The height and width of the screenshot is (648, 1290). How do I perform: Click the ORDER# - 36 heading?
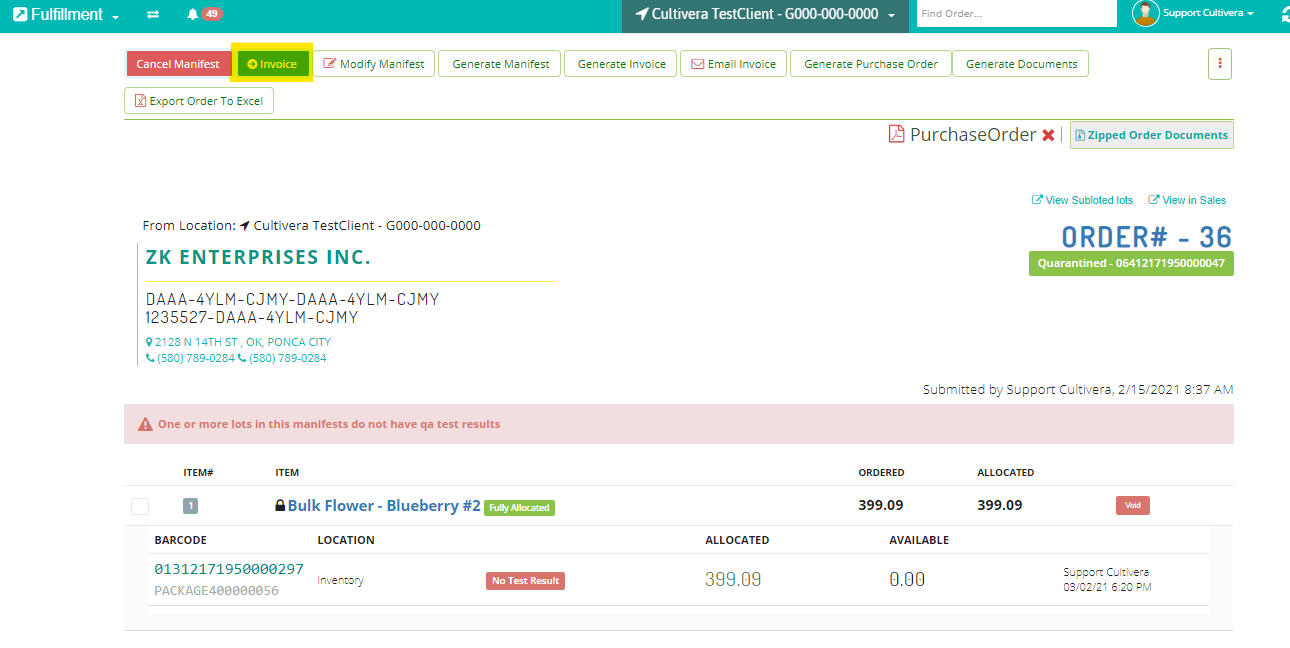1146,237
